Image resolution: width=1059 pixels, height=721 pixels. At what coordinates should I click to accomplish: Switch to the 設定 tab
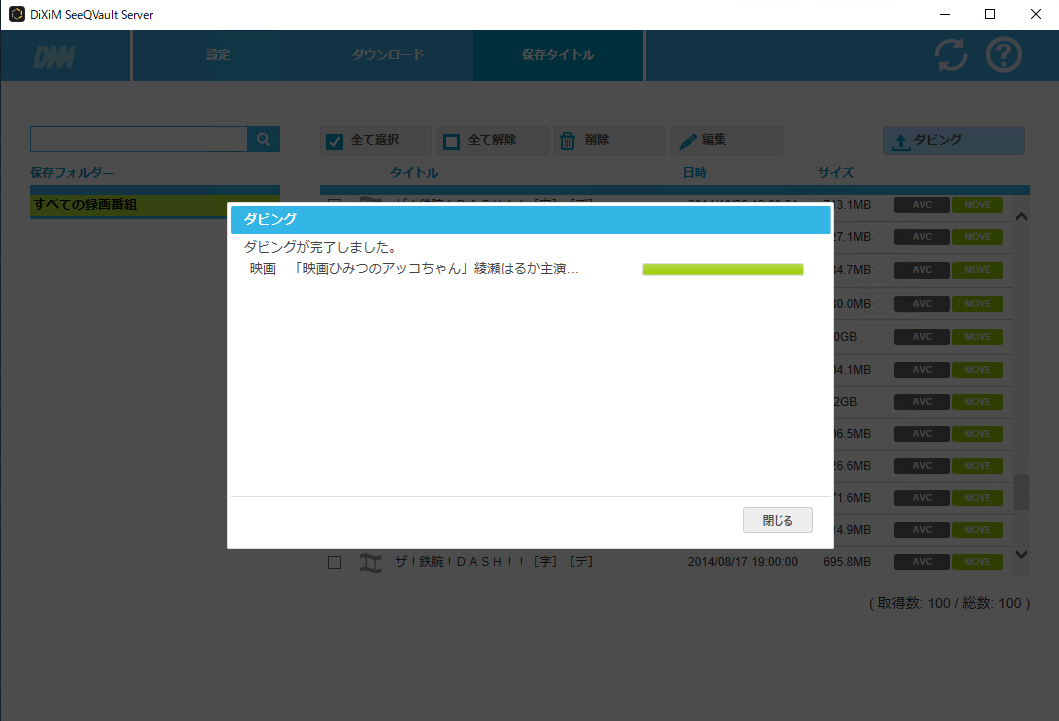[x=218, y=55]
